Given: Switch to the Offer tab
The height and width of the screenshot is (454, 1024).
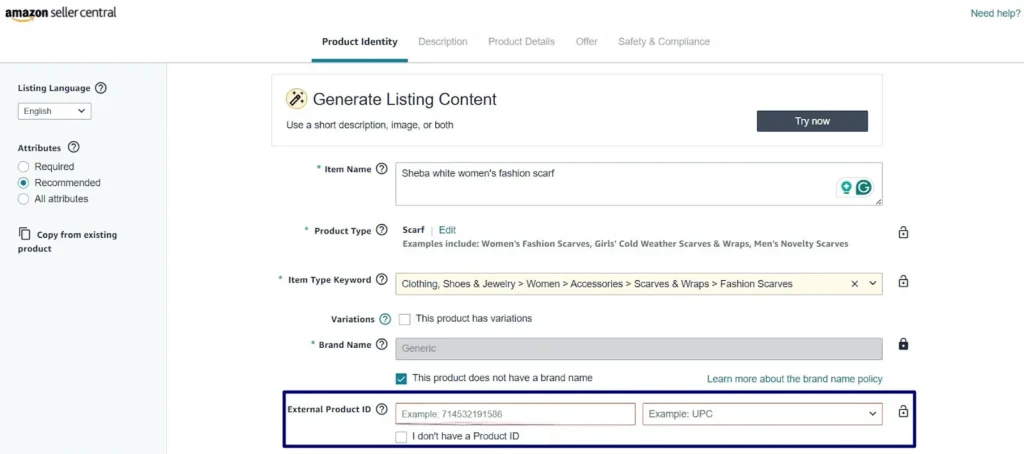Looking at the screenshot, I should (x=586, y=42).
